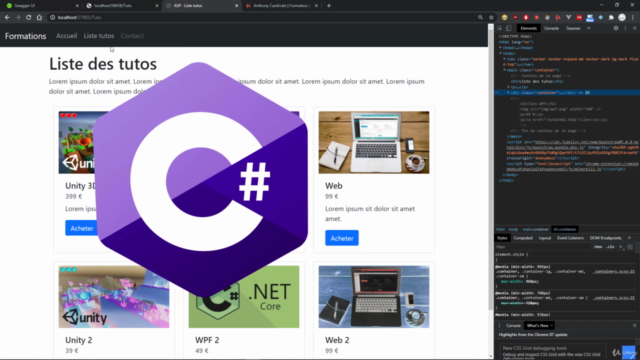The width and height of the screenshot is (640, 360).
Task: Open the DevTools Sources tab
Action: (573, 28)
